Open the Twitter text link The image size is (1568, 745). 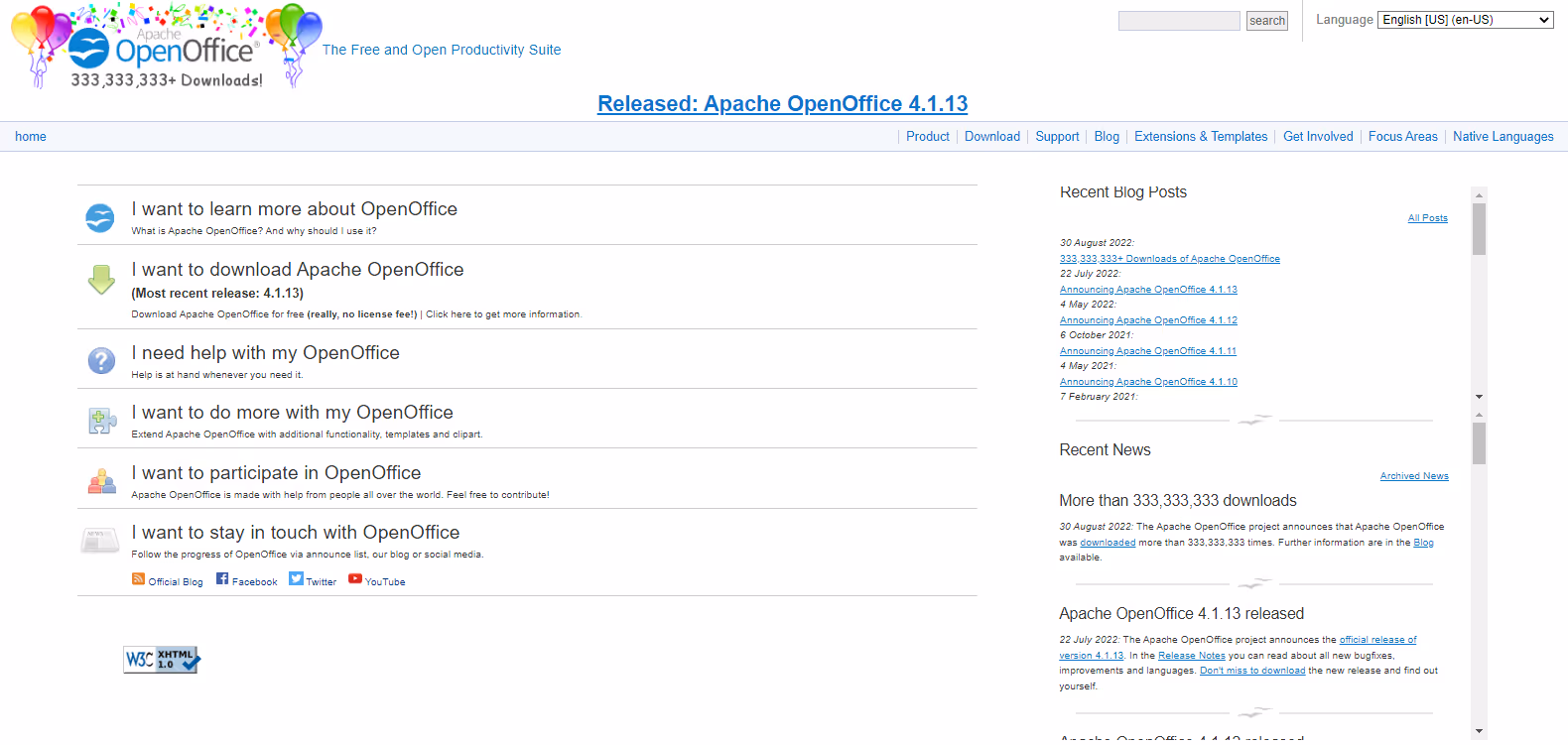coord(321,582)
